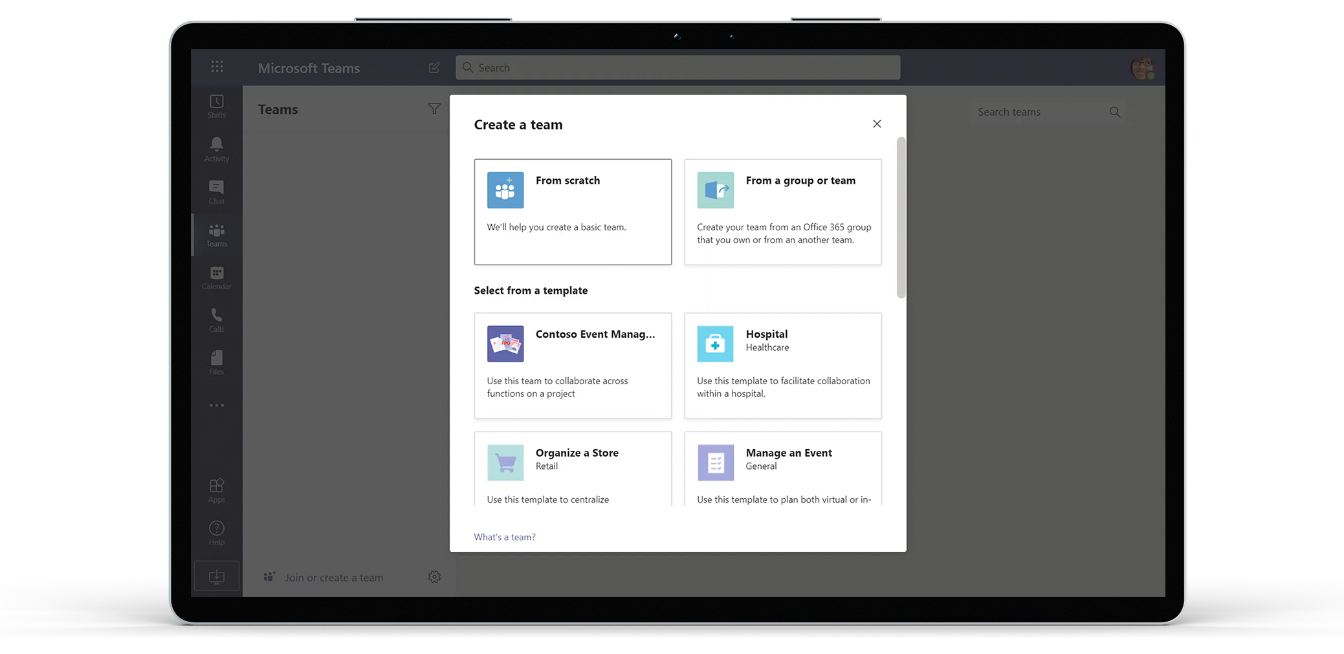Open Calendar in the sidebar
Viewport: 1344px width, 654px height.
click(x=217, y=278)
